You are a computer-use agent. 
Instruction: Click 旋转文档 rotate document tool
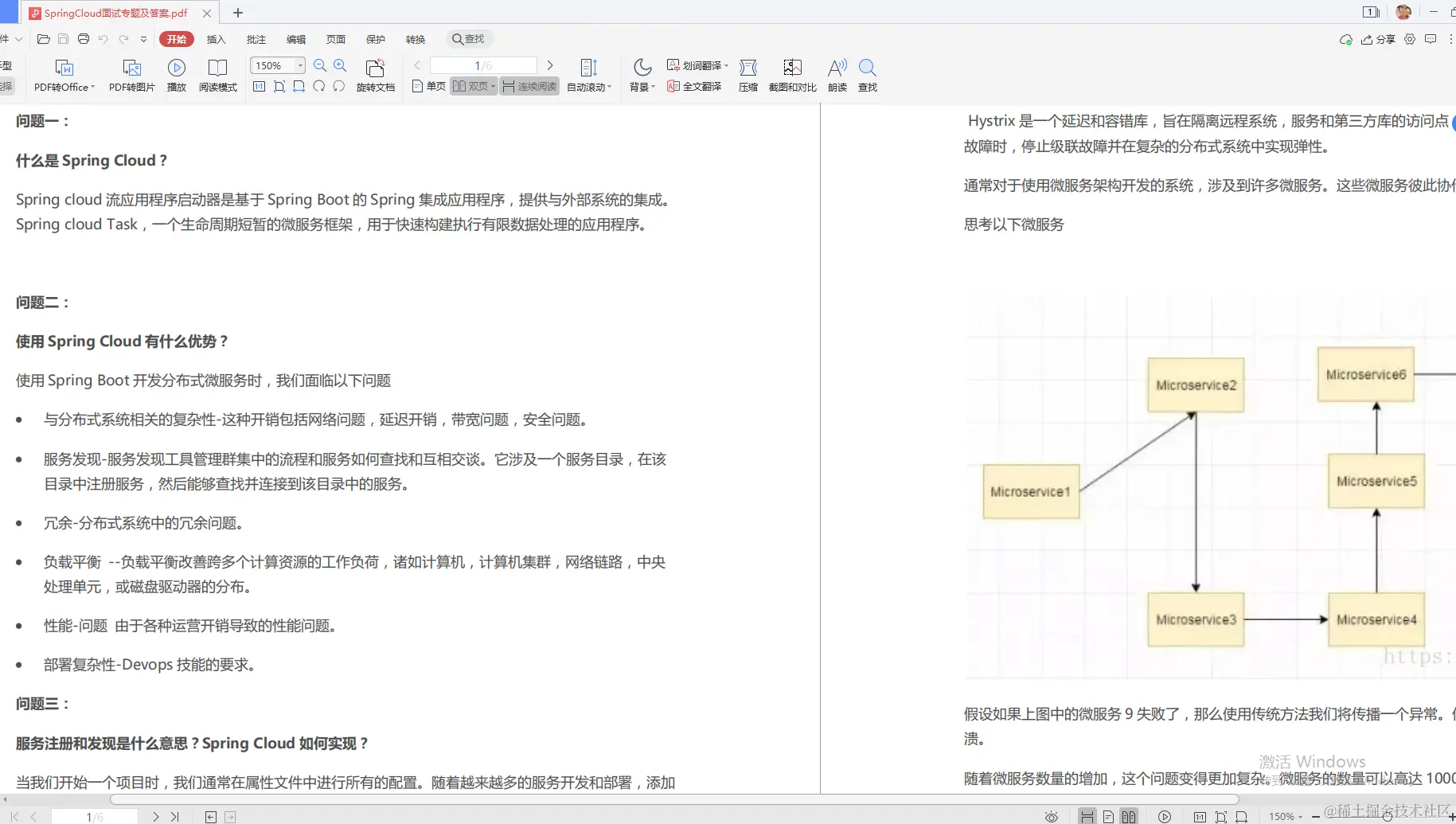pos(376,76)
